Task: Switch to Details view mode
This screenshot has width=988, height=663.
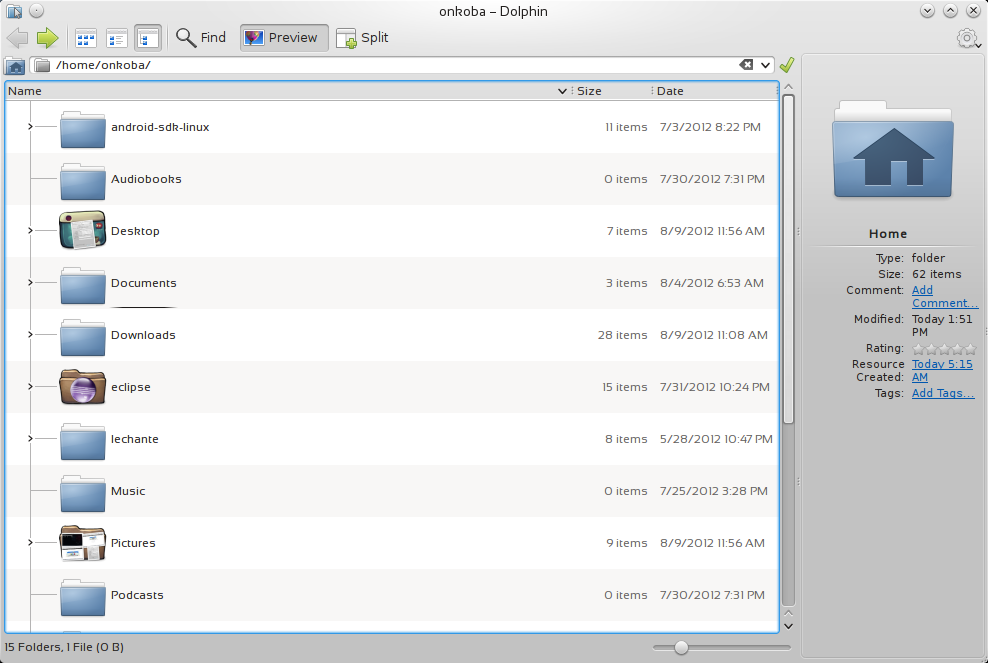Action: click(x=148, y=38)
